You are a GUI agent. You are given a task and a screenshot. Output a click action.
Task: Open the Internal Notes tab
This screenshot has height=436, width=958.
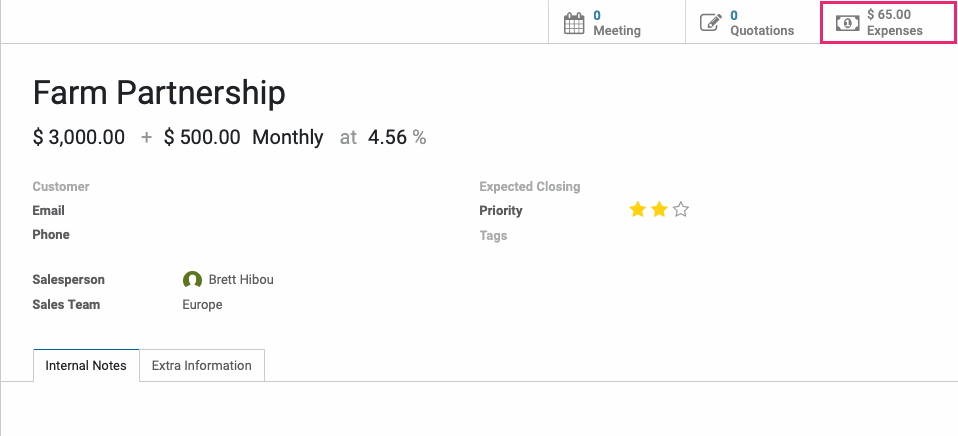point(86,366)
